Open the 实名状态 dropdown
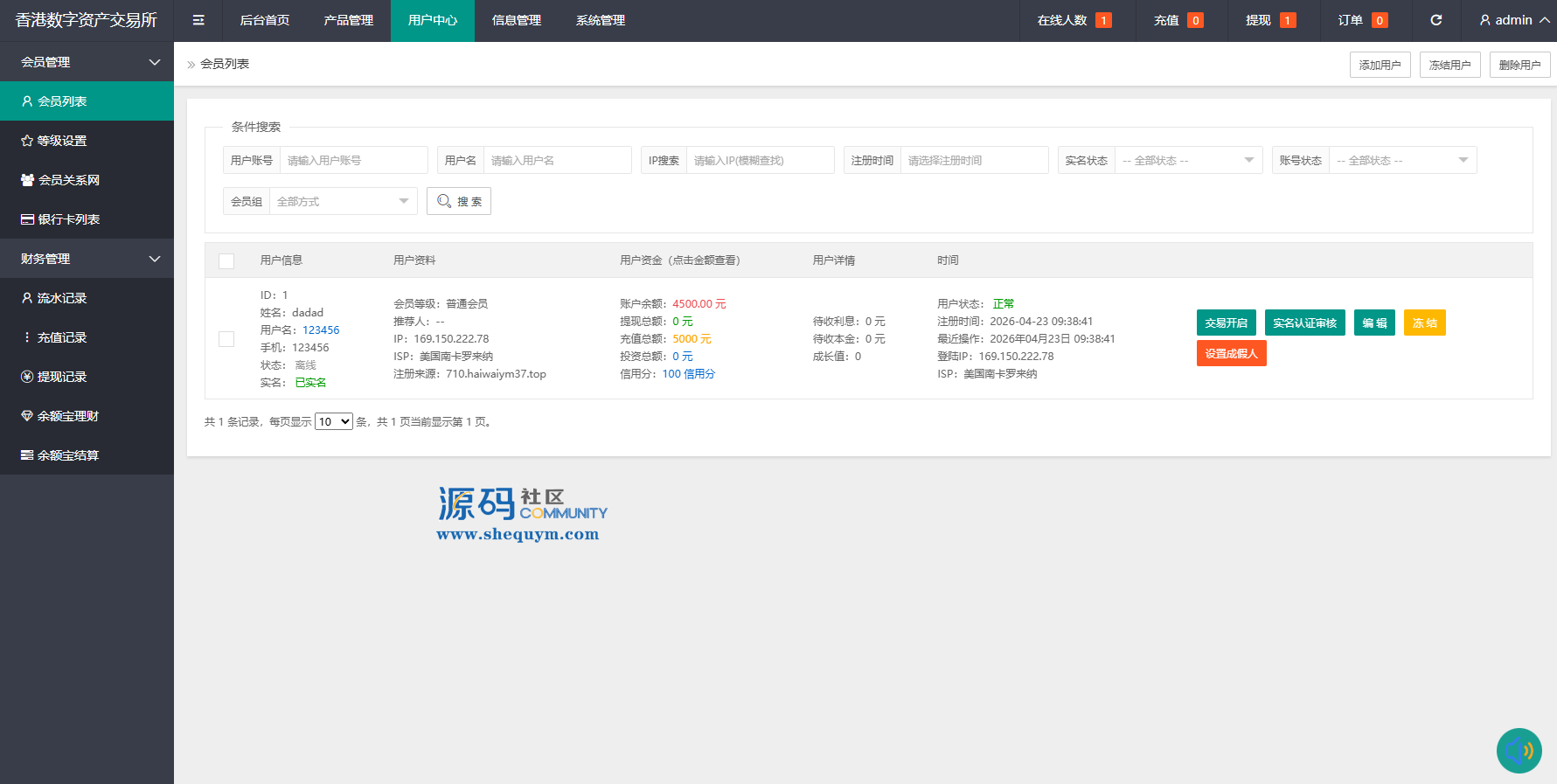Screen dimensions: 1557x784 tap(1187, 161)
